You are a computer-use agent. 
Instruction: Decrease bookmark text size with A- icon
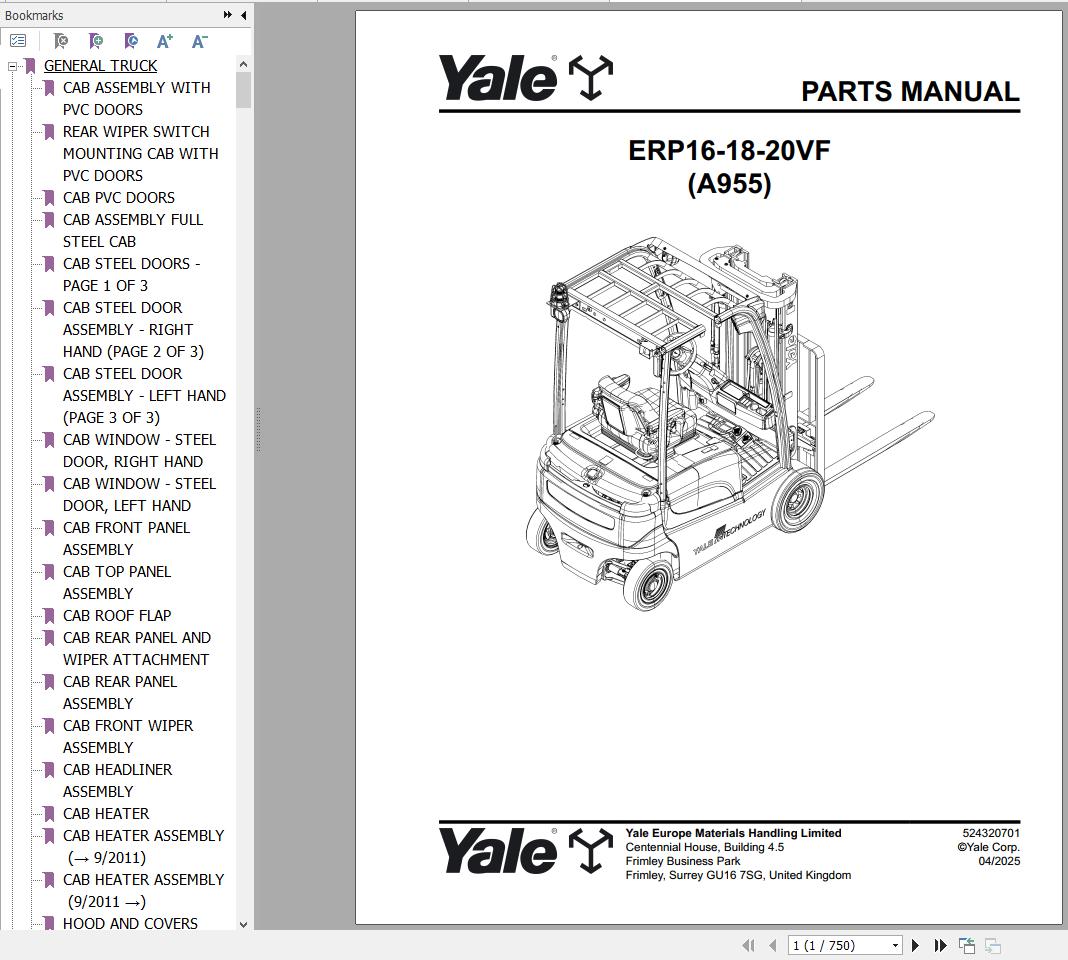tap(199, 41)
